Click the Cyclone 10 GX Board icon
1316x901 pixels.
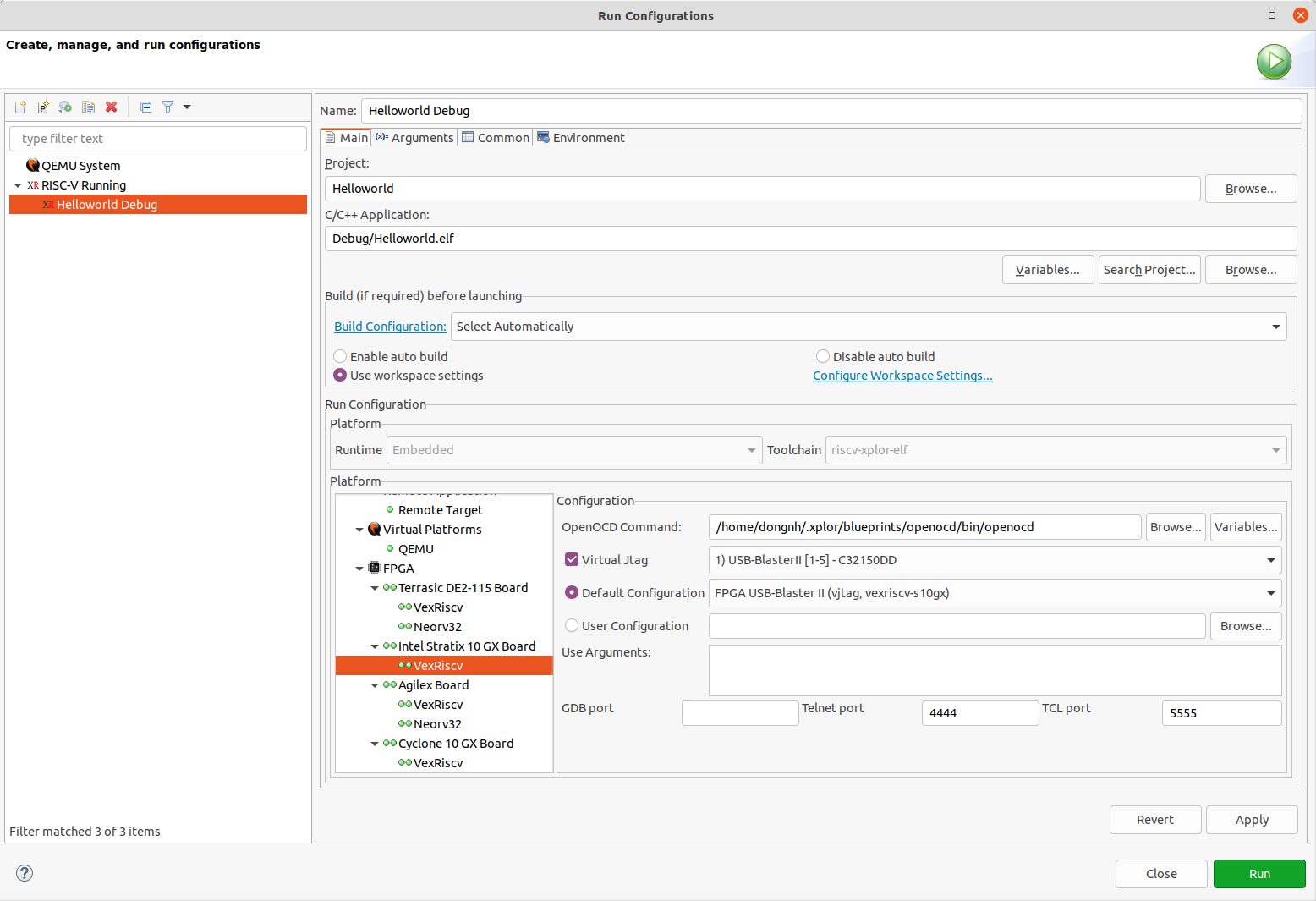click(x=390, y=743)
